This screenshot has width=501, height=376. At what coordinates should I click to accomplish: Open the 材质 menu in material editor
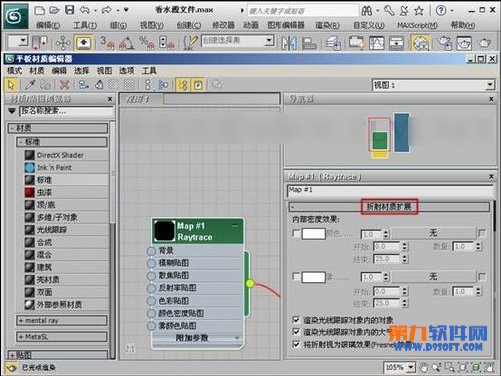[x=37, y=71]
